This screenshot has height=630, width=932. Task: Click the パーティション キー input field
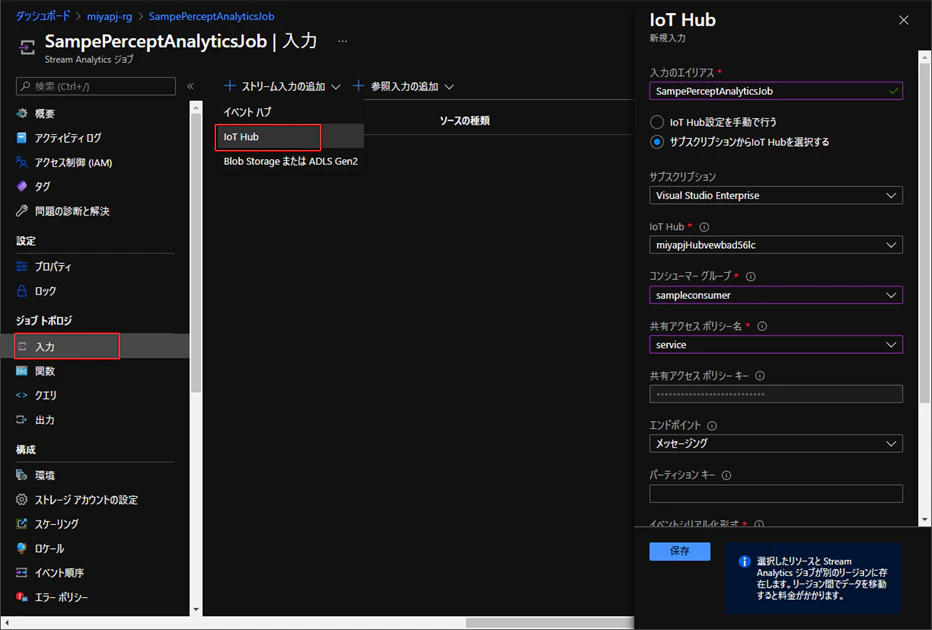(x=776, y=493)
